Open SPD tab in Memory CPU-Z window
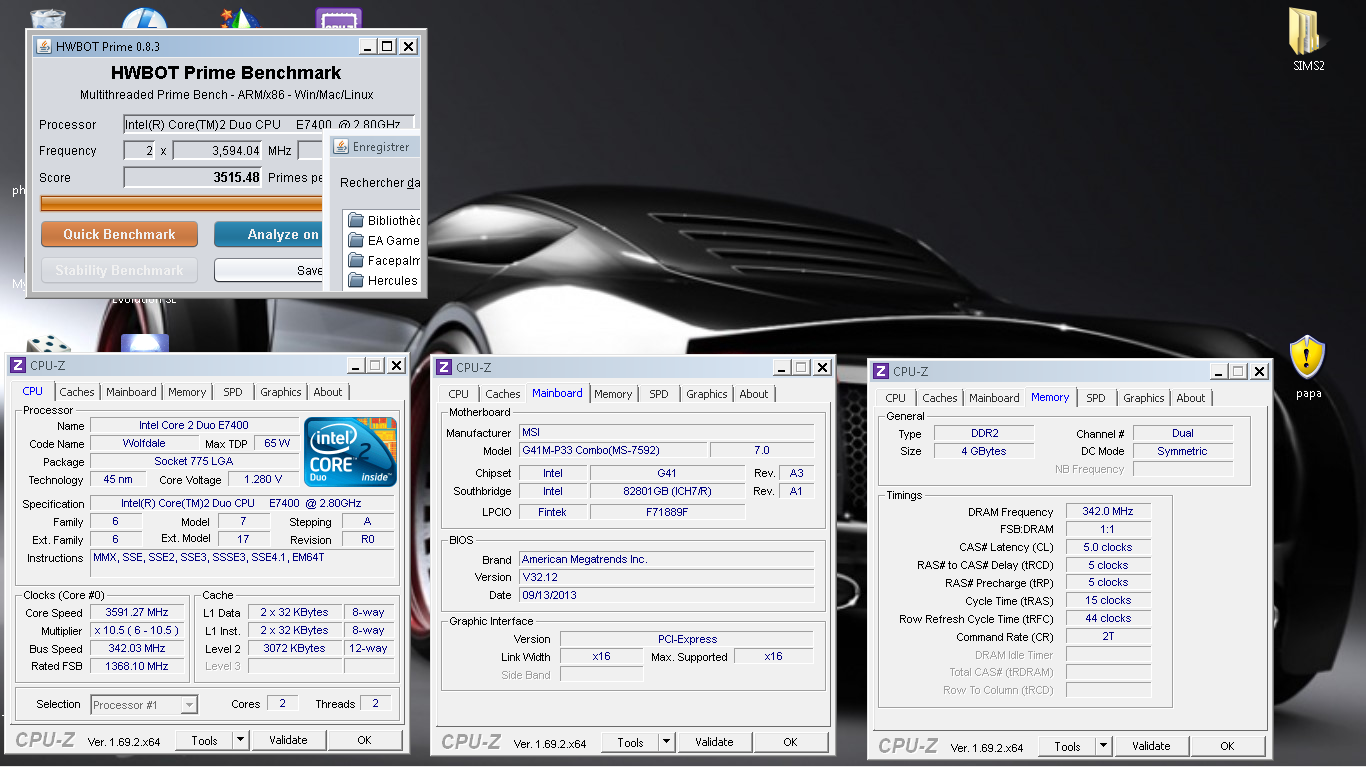This screenshot has width=1366, height=768. pyautogui.click(x=1096, y=398)
